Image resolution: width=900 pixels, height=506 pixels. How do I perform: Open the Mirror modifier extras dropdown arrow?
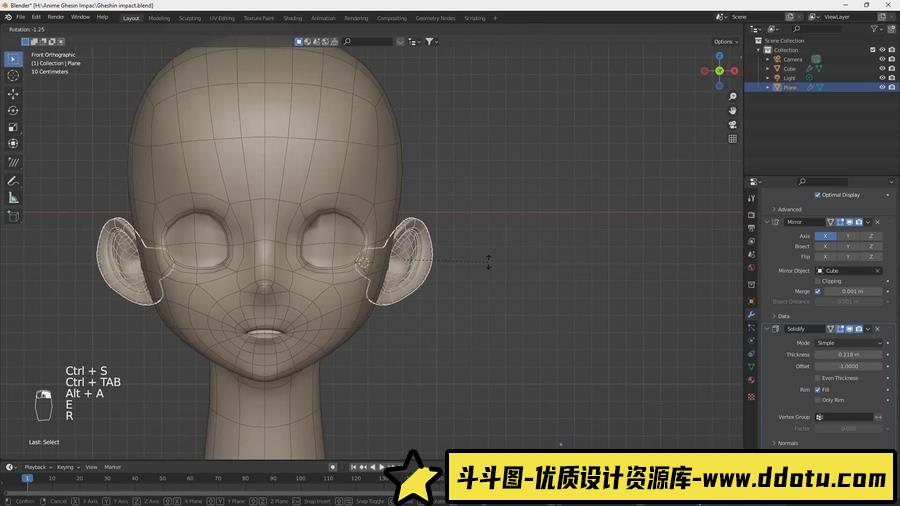[868, 222]
